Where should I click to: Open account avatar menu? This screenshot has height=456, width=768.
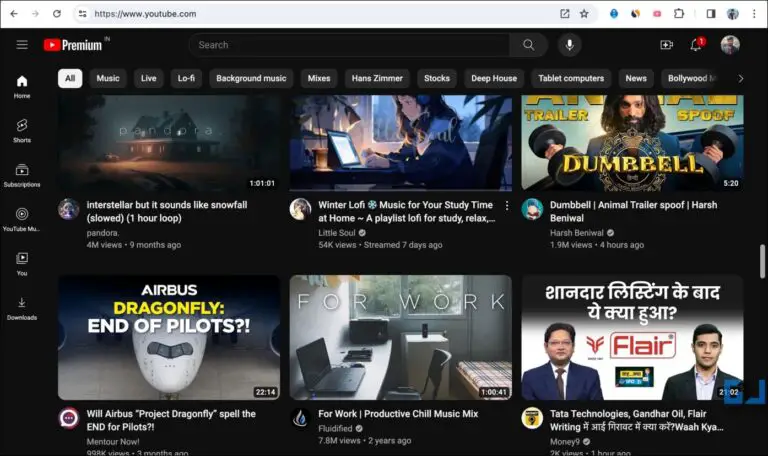point(730,45)
